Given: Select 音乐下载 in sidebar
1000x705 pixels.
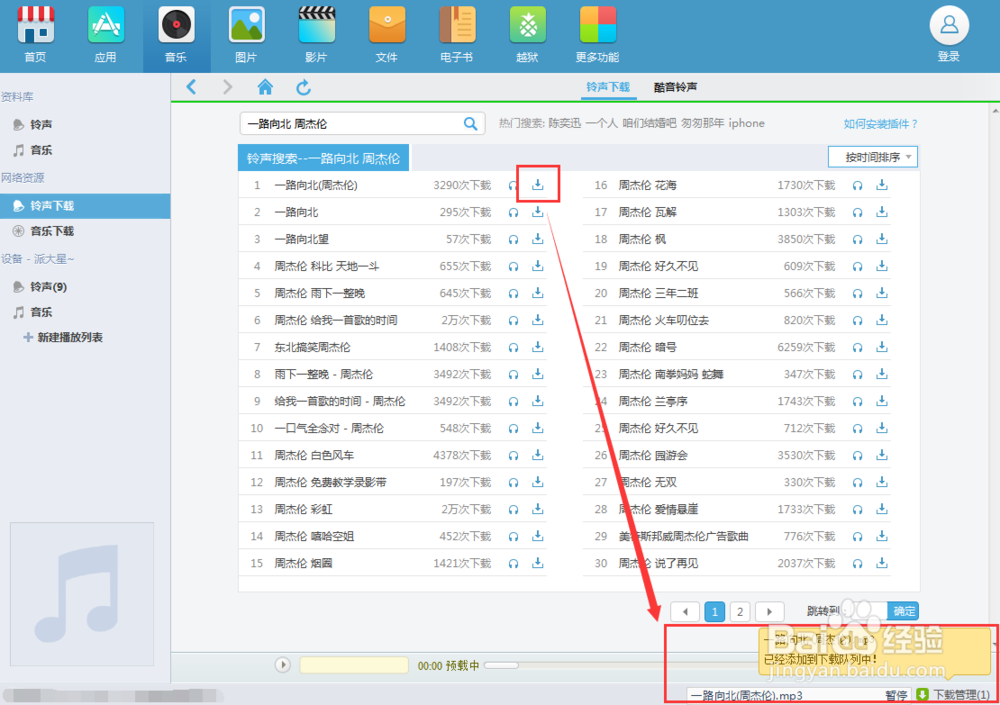Looking at the screenshot, I should [52, 231].
